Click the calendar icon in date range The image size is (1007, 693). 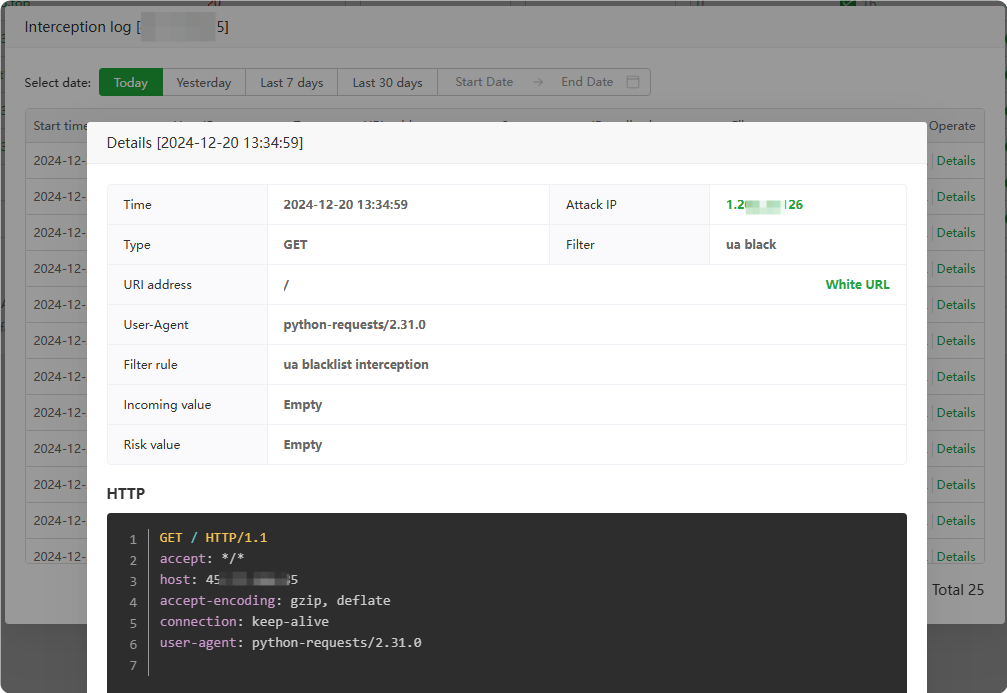tap(632, 82)
